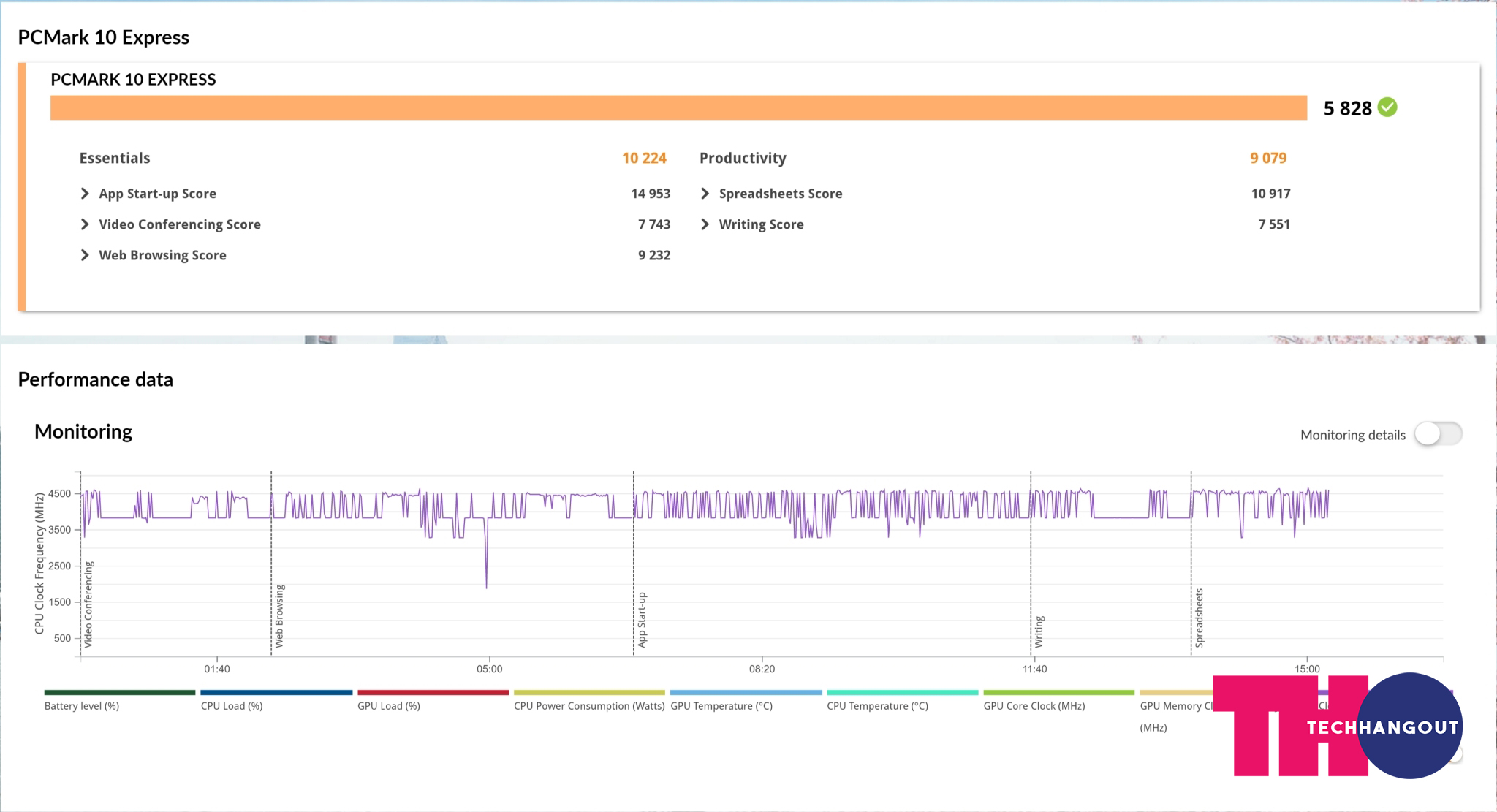This screenshot has height=812, width=1497.
Task: Click the Spreadsheets value 10 917
Action: (1270, 194)
